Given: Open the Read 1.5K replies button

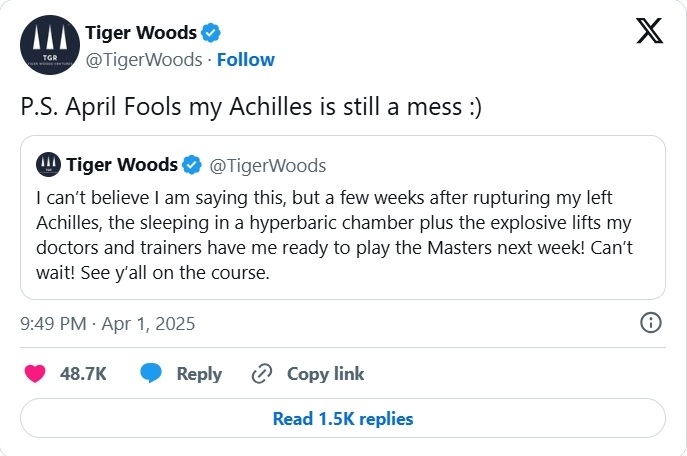Looking at the screenshot, I should tap(343, 419).
